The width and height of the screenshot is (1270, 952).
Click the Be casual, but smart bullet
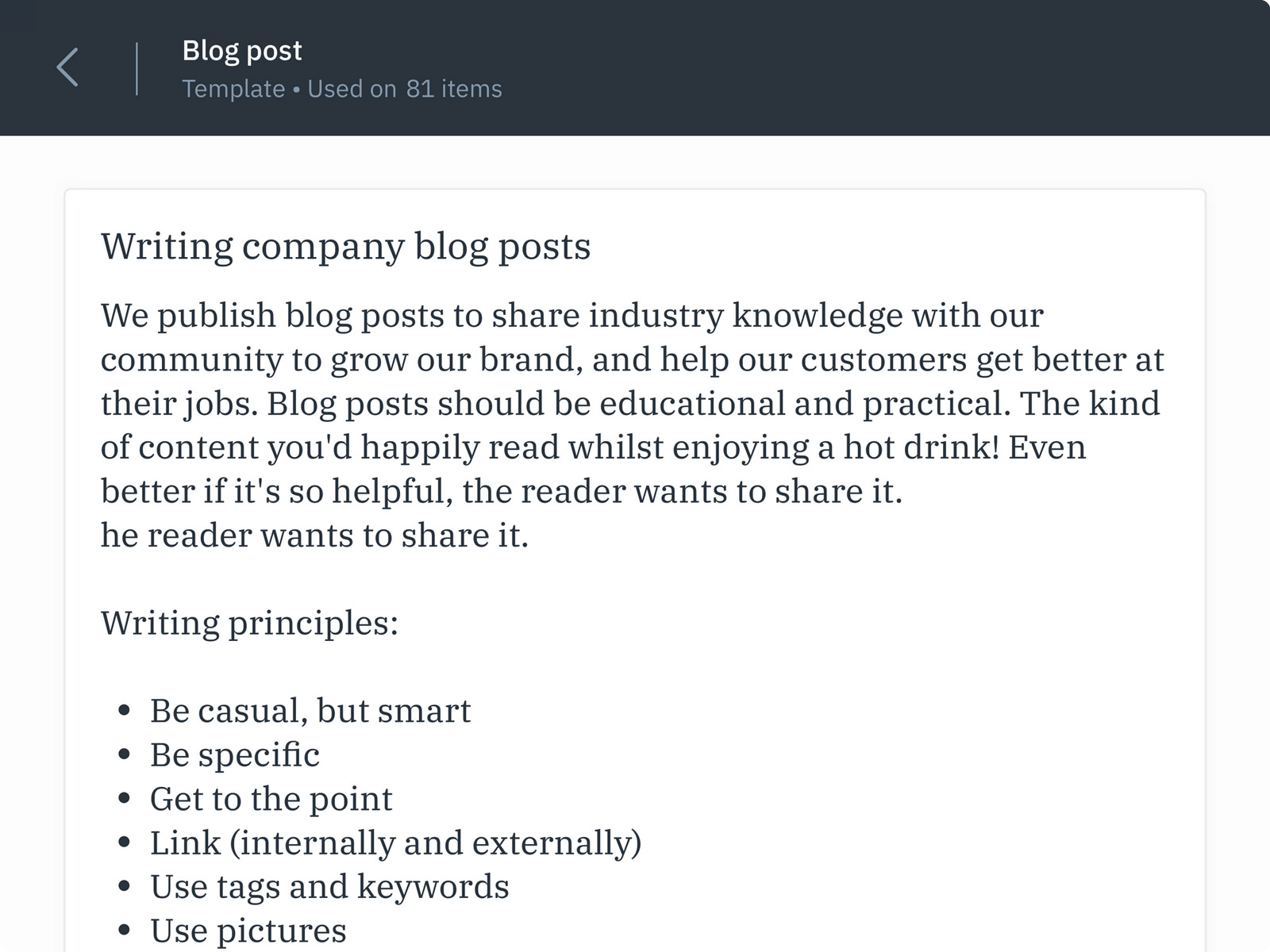310,710
